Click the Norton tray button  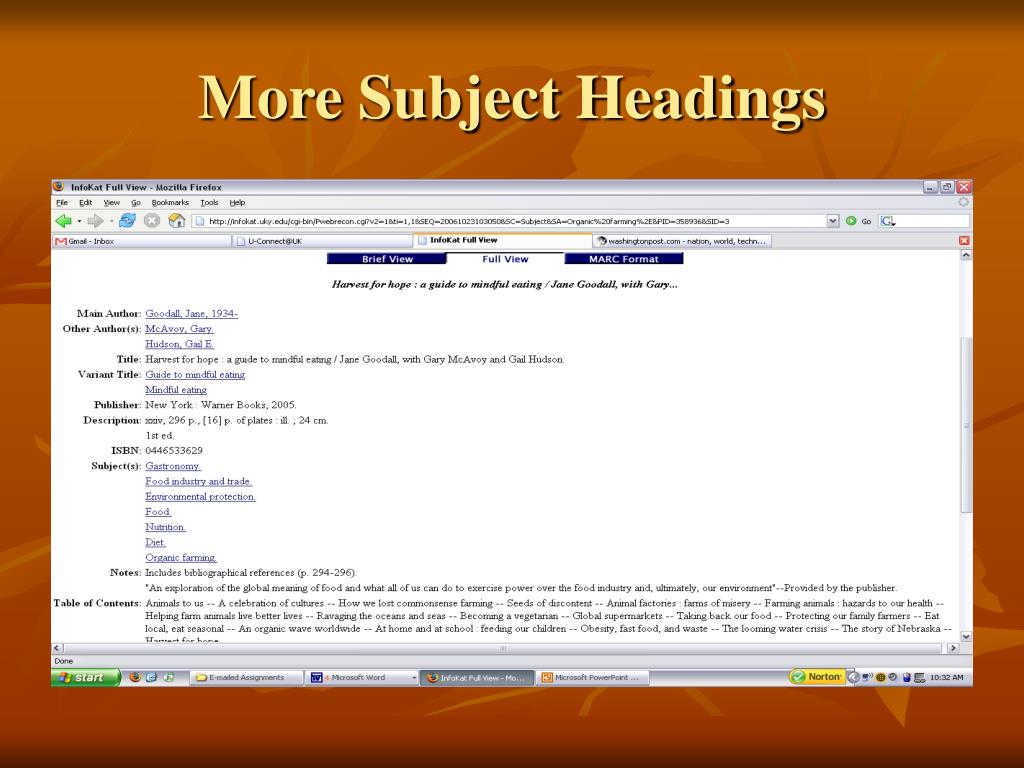coord(816,677)
